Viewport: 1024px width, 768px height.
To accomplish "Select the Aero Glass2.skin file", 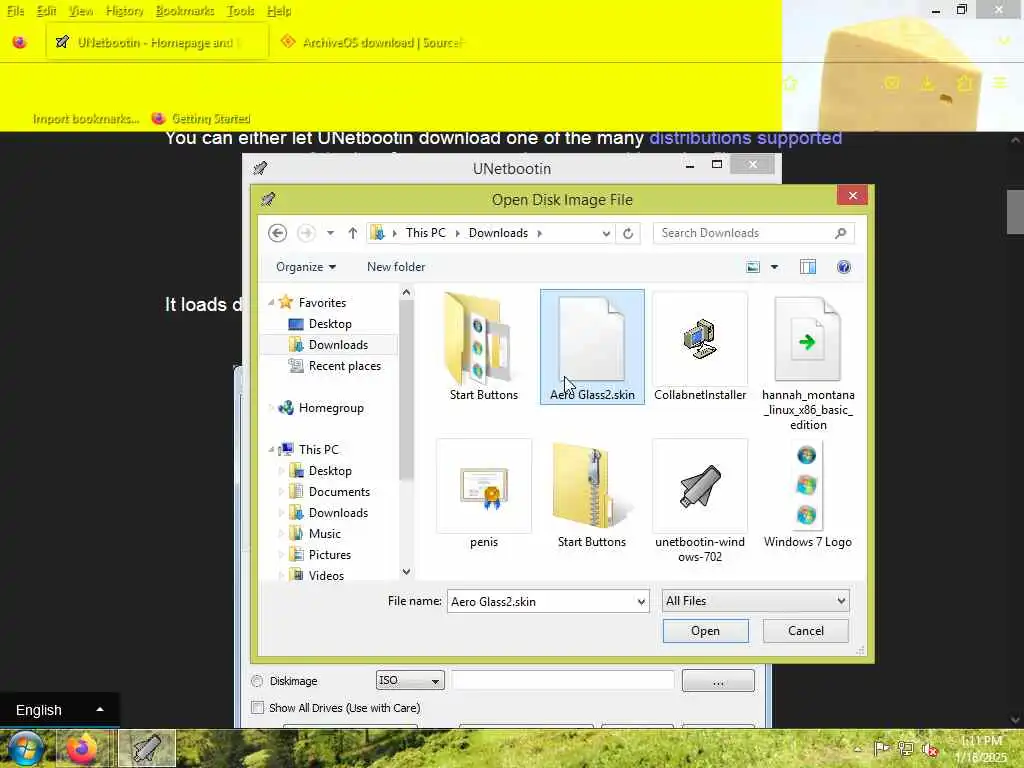I will pyautogui.click(x=592, y=347).
